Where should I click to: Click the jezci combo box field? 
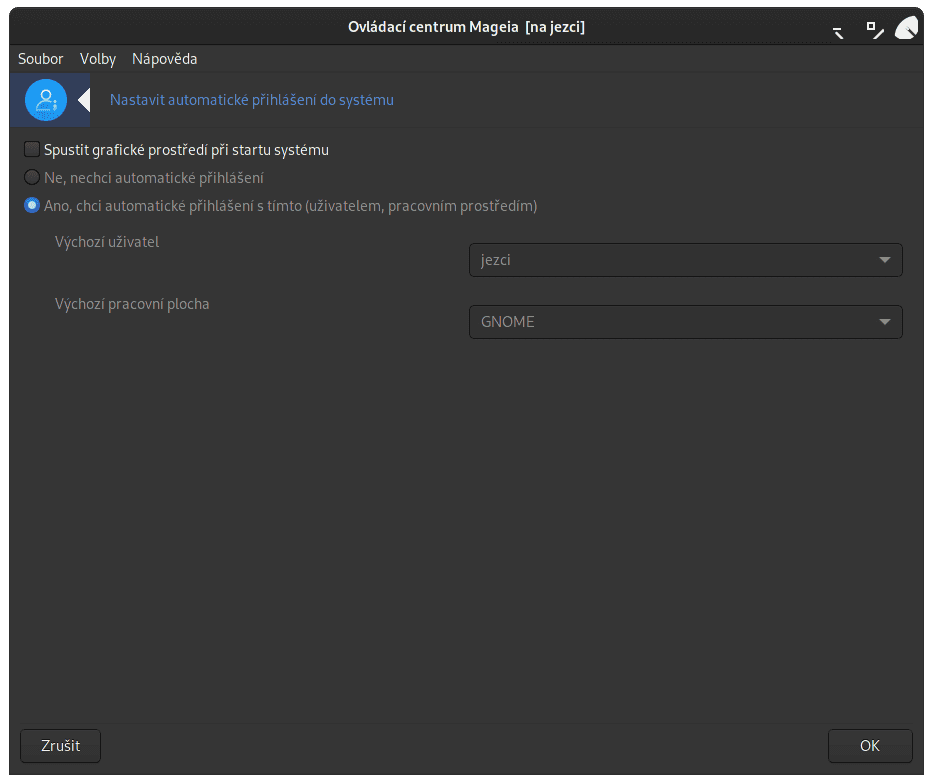tap(650, 259)
